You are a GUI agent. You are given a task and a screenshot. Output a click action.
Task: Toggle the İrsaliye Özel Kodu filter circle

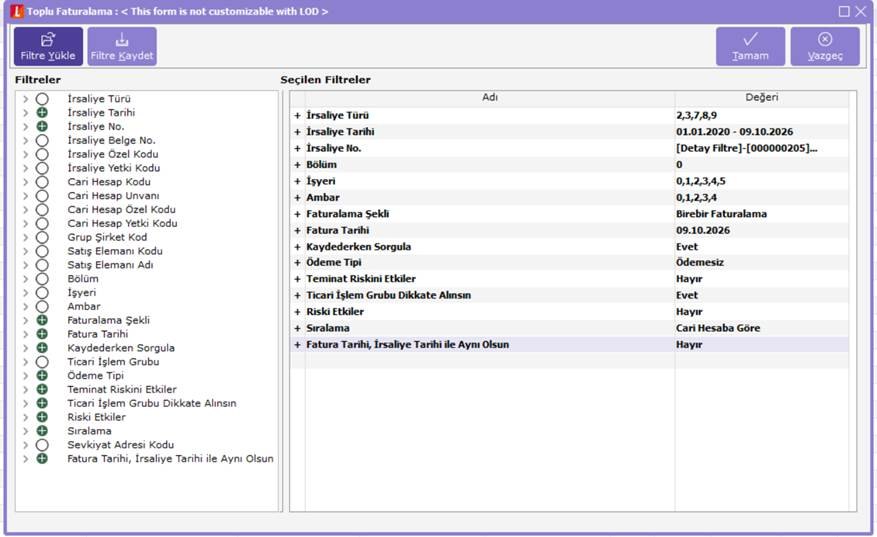pos(42,154)
